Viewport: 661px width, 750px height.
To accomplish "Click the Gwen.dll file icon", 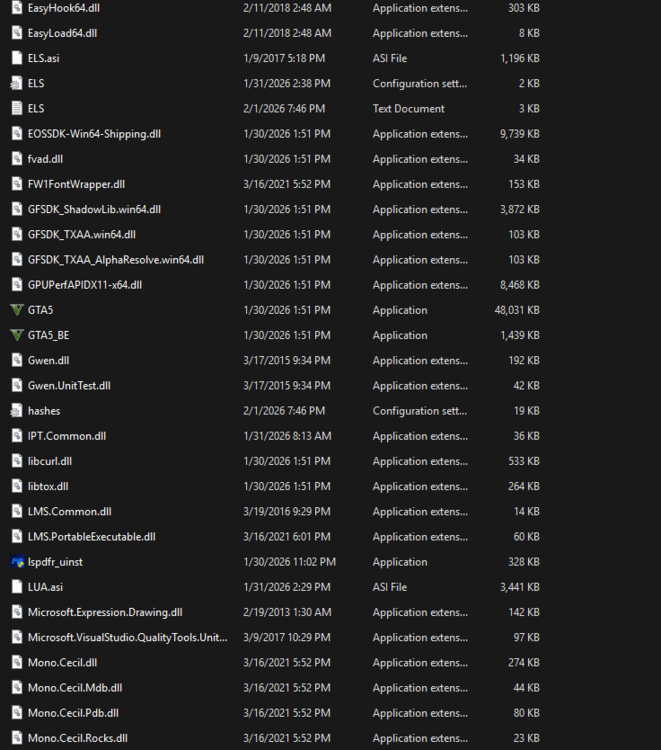I will pyautogui.click(x=17, y=360).
